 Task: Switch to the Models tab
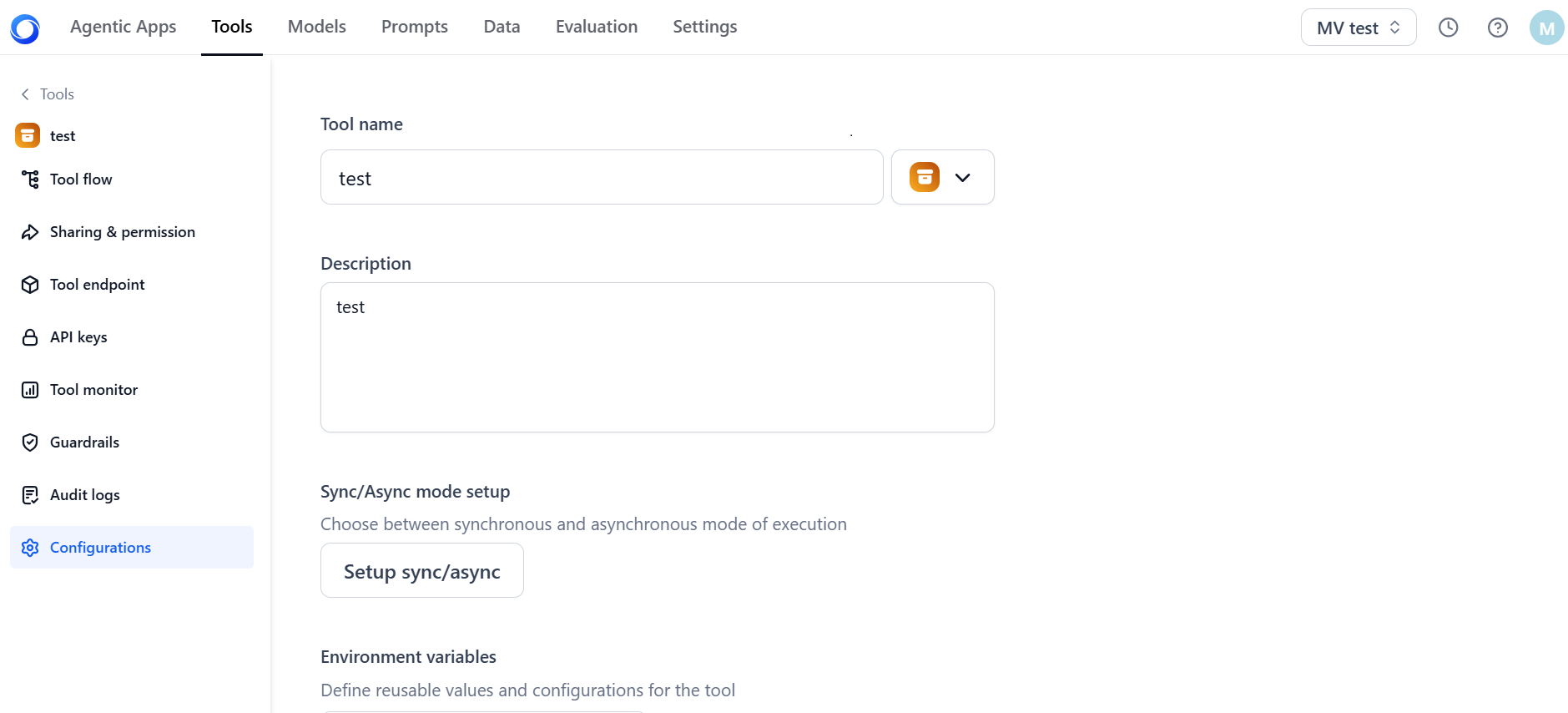(x=316, y=27)
